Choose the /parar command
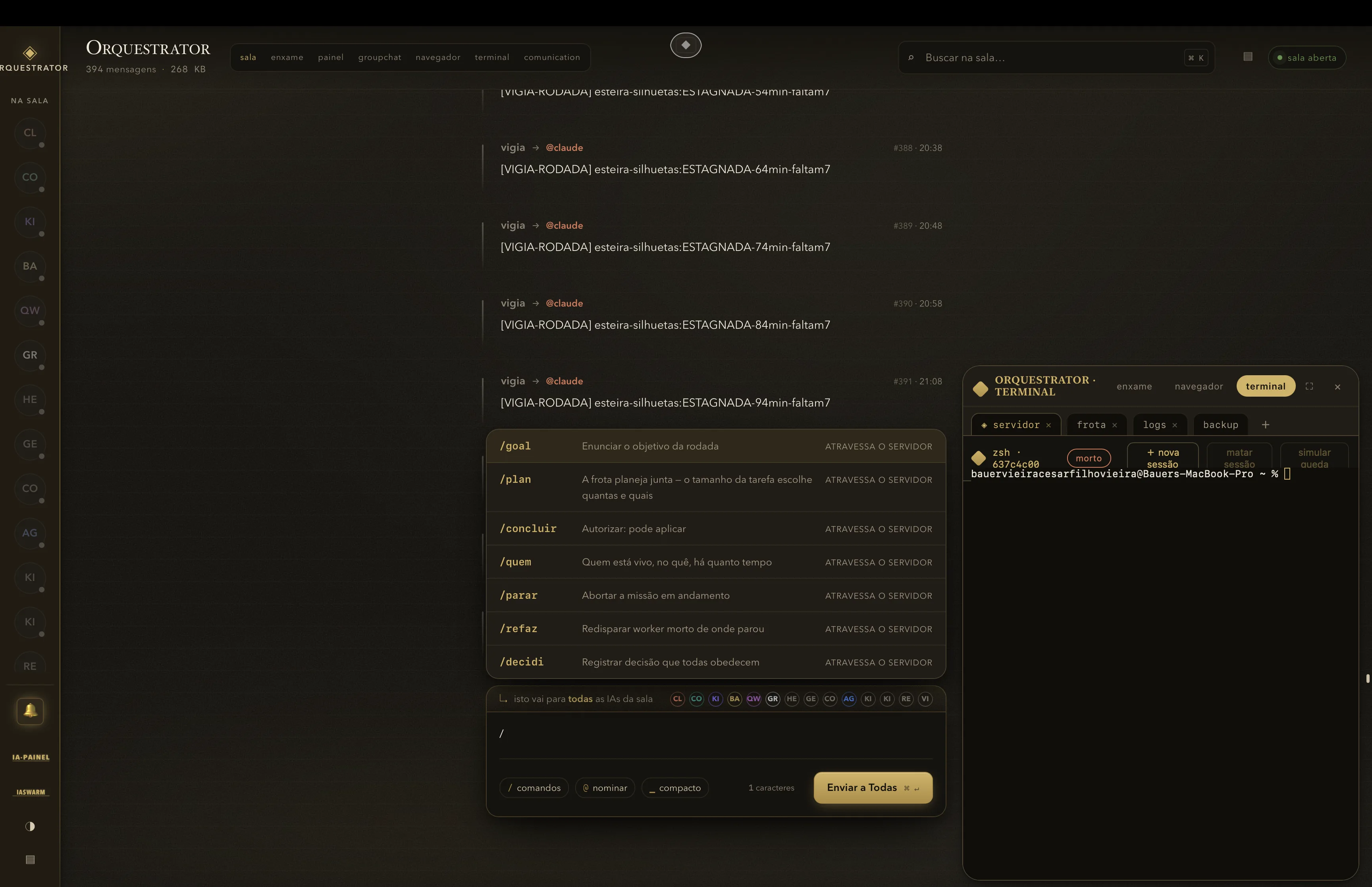 tap(716, 596)
